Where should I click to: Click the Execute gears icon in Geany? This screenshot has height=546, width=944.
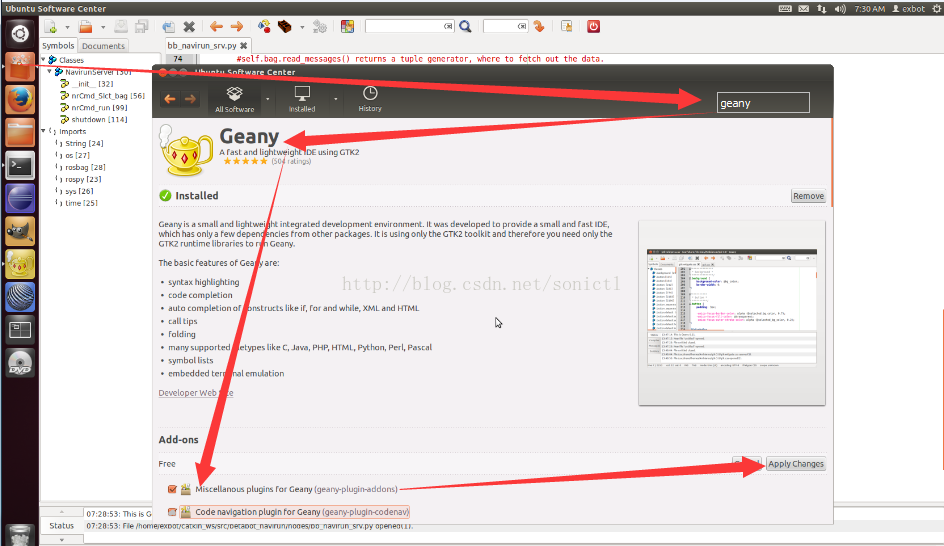(320, 26)
